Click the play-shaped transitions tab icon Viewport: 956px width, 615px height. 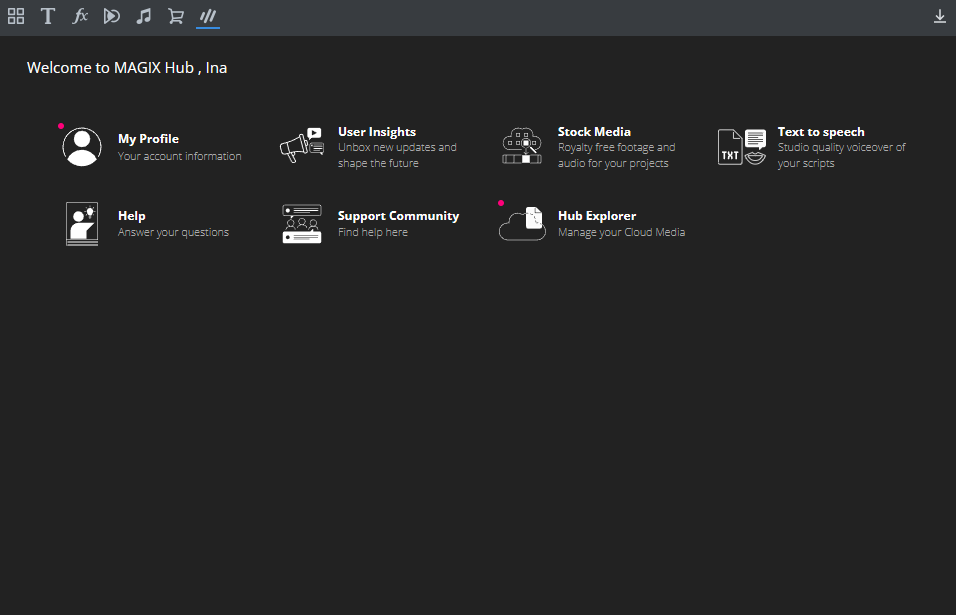click(112, 16)
